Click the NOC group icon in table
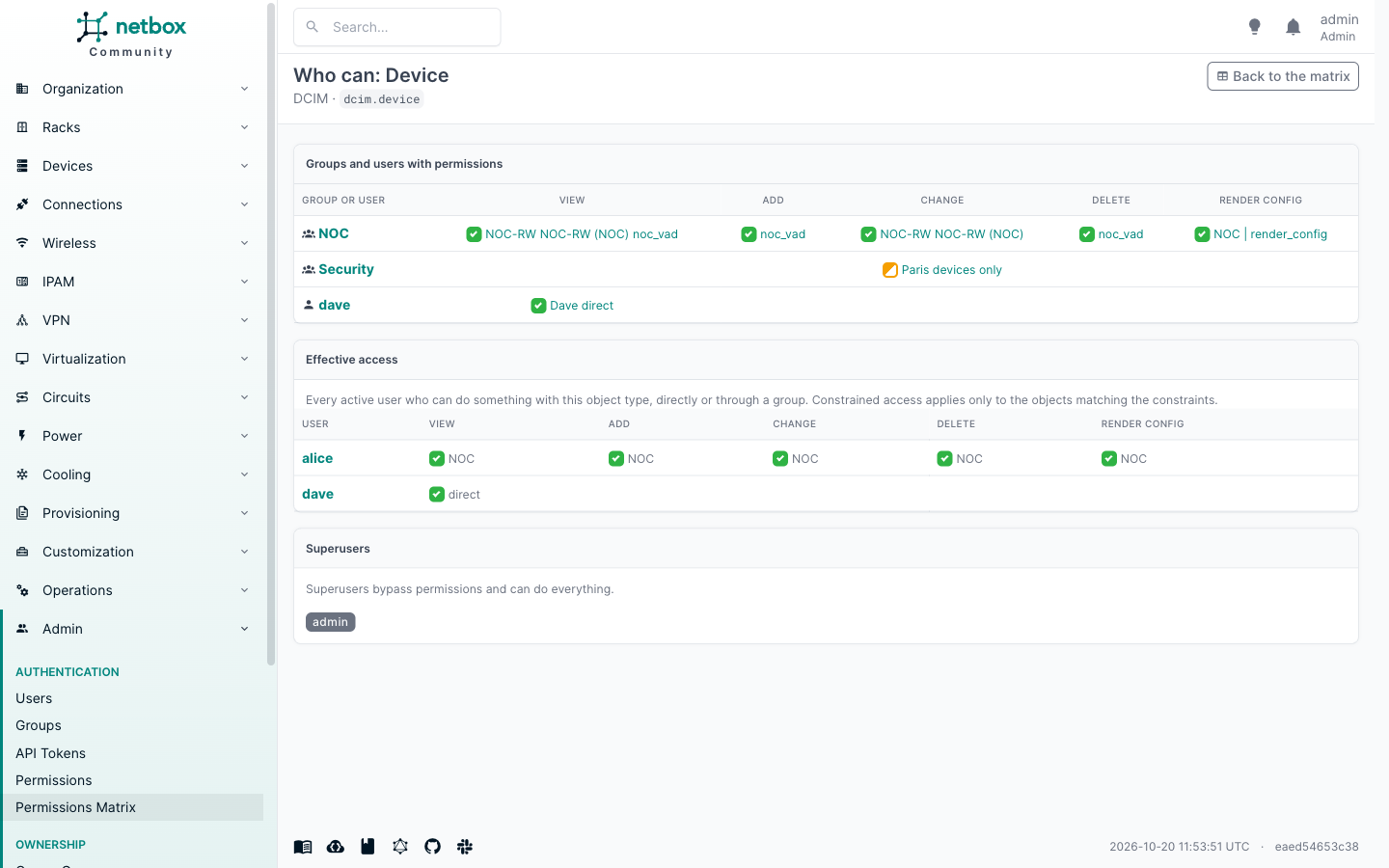Screen dimensions: 1389x868 click(309, 234)
